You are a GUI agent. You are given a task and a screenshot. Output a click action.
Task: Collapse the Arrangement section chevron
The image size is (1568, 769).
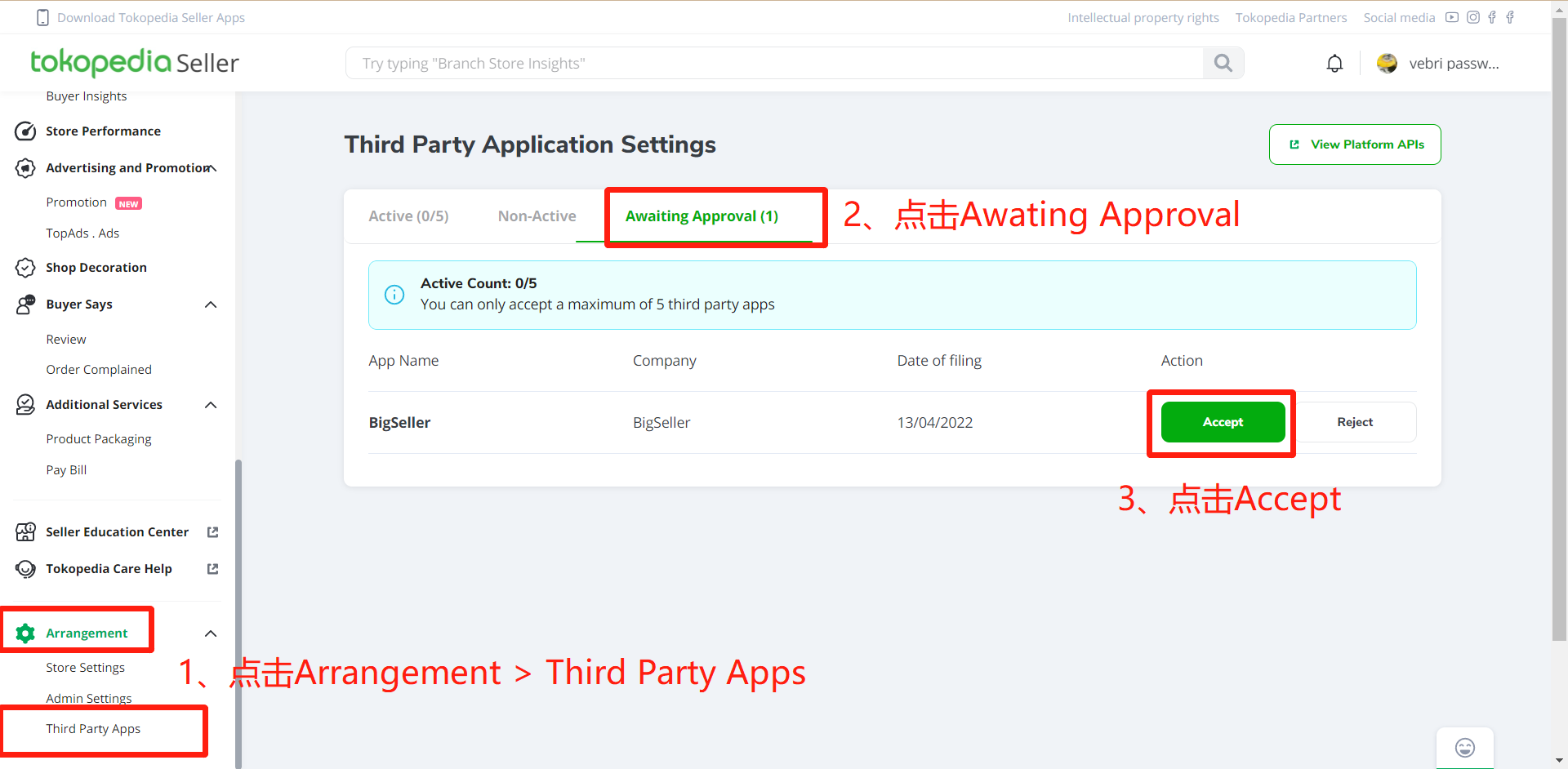(211, 633)
